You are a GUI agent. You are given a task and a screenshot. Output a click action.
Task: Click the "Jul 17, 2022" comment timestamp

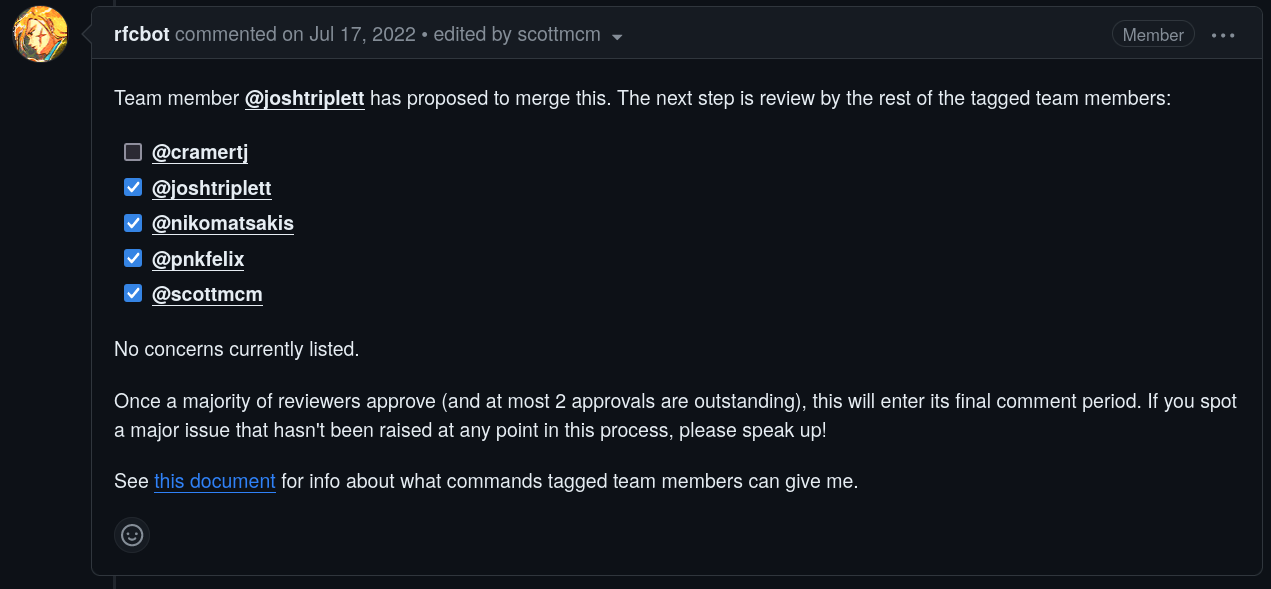[x=362, y=34]
